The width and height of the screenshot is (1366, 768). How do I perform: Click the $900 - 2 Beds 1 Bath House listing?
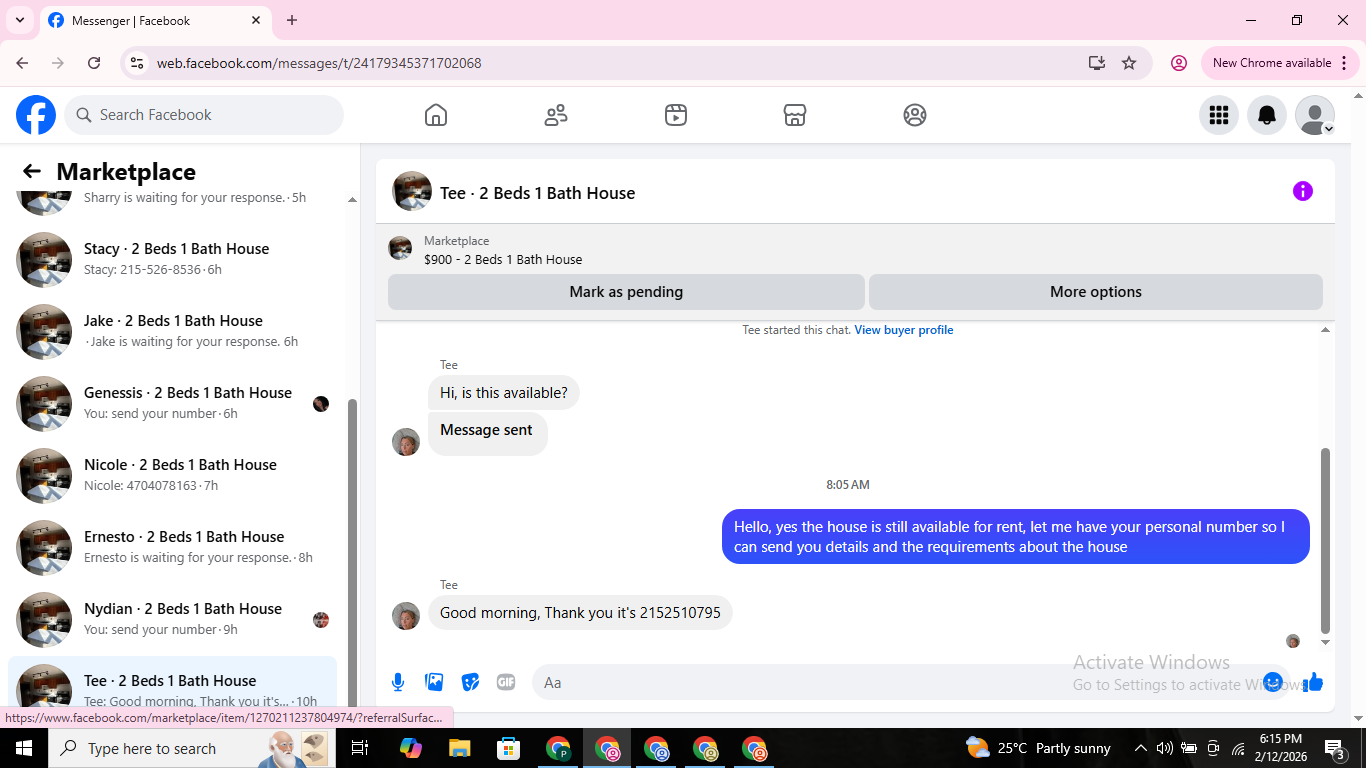[503, 259]
